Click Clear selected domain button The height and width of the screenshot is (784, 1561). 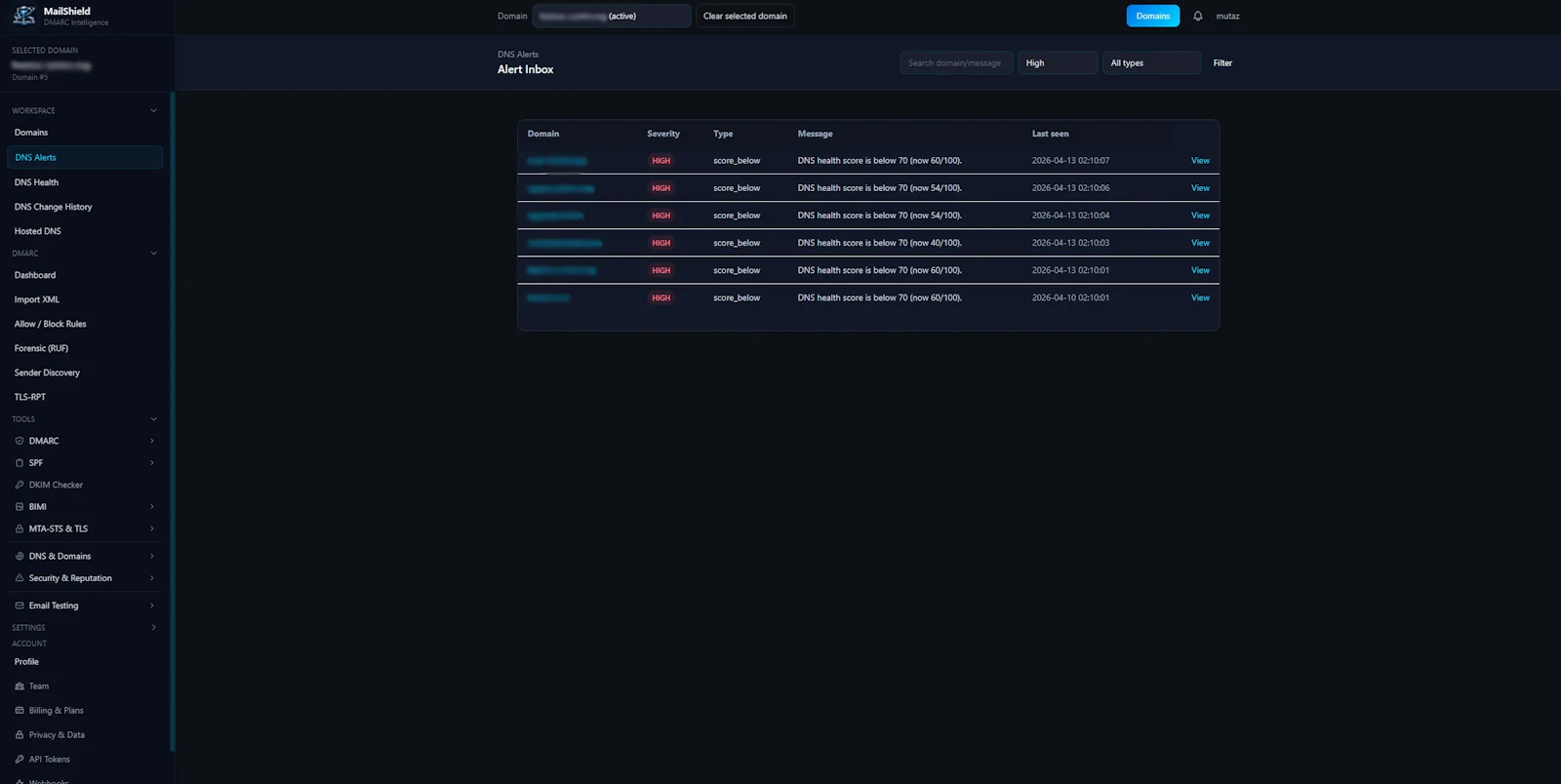coord(745,16)
